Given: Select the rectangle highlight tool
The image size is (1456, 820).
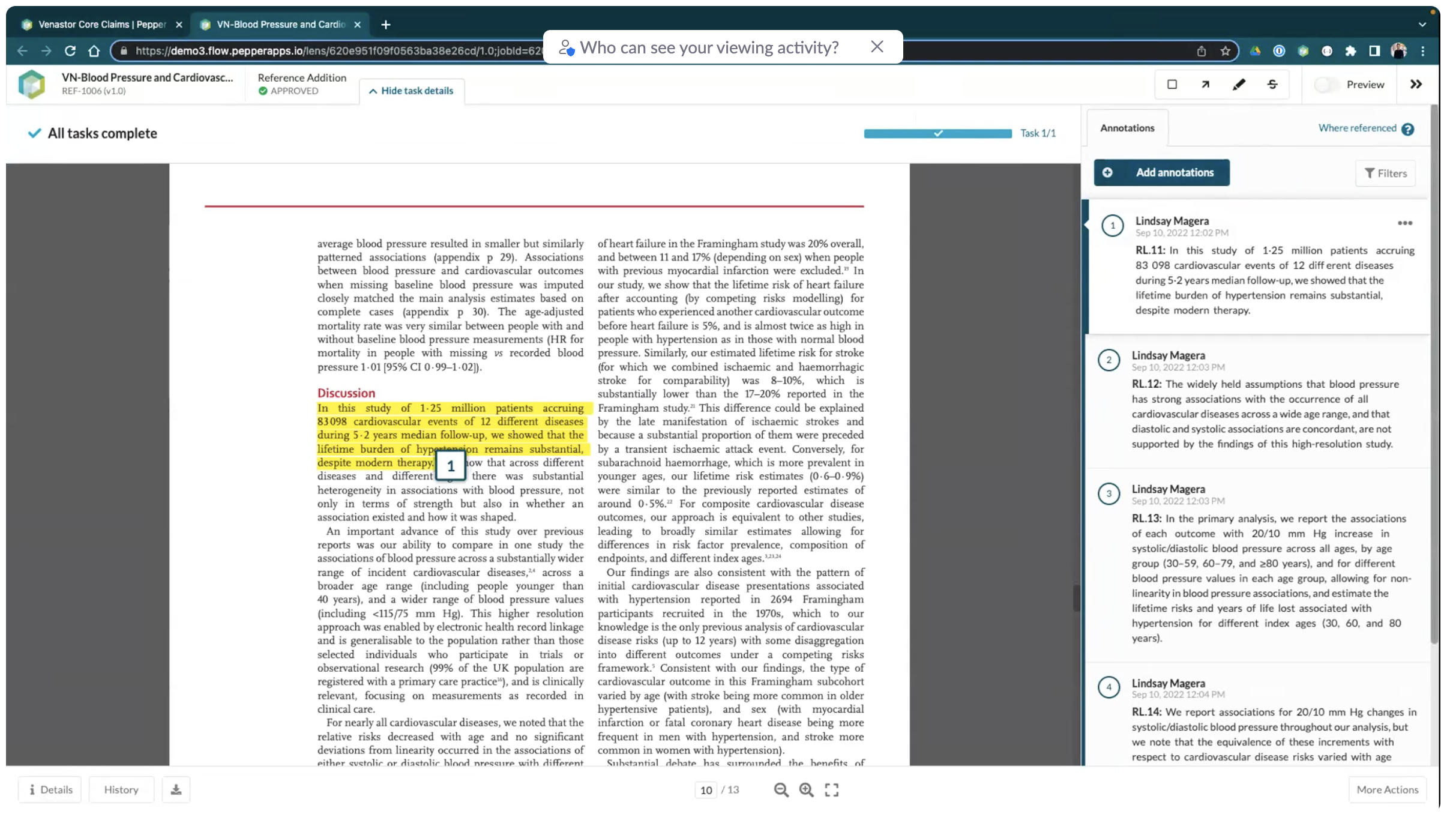Looking at the screenshot, I should 1172,85.
